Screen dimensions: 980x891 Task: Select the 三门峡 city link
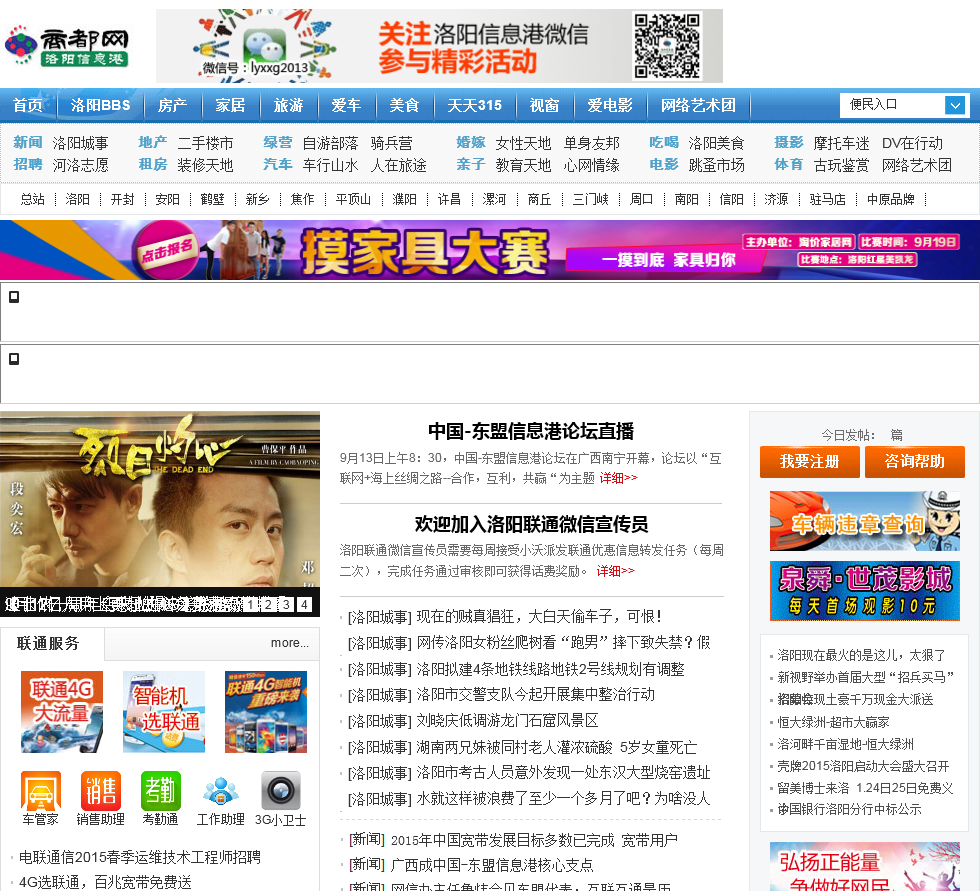click(x=591, y=199)
